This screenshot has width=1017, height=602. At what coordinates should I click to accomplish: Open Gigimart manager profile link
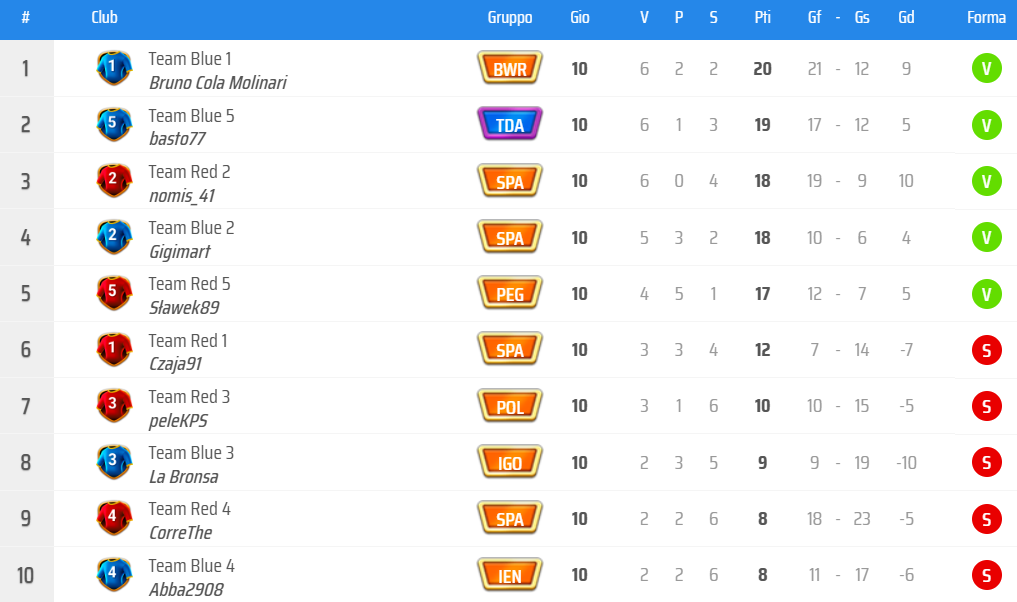178,252
